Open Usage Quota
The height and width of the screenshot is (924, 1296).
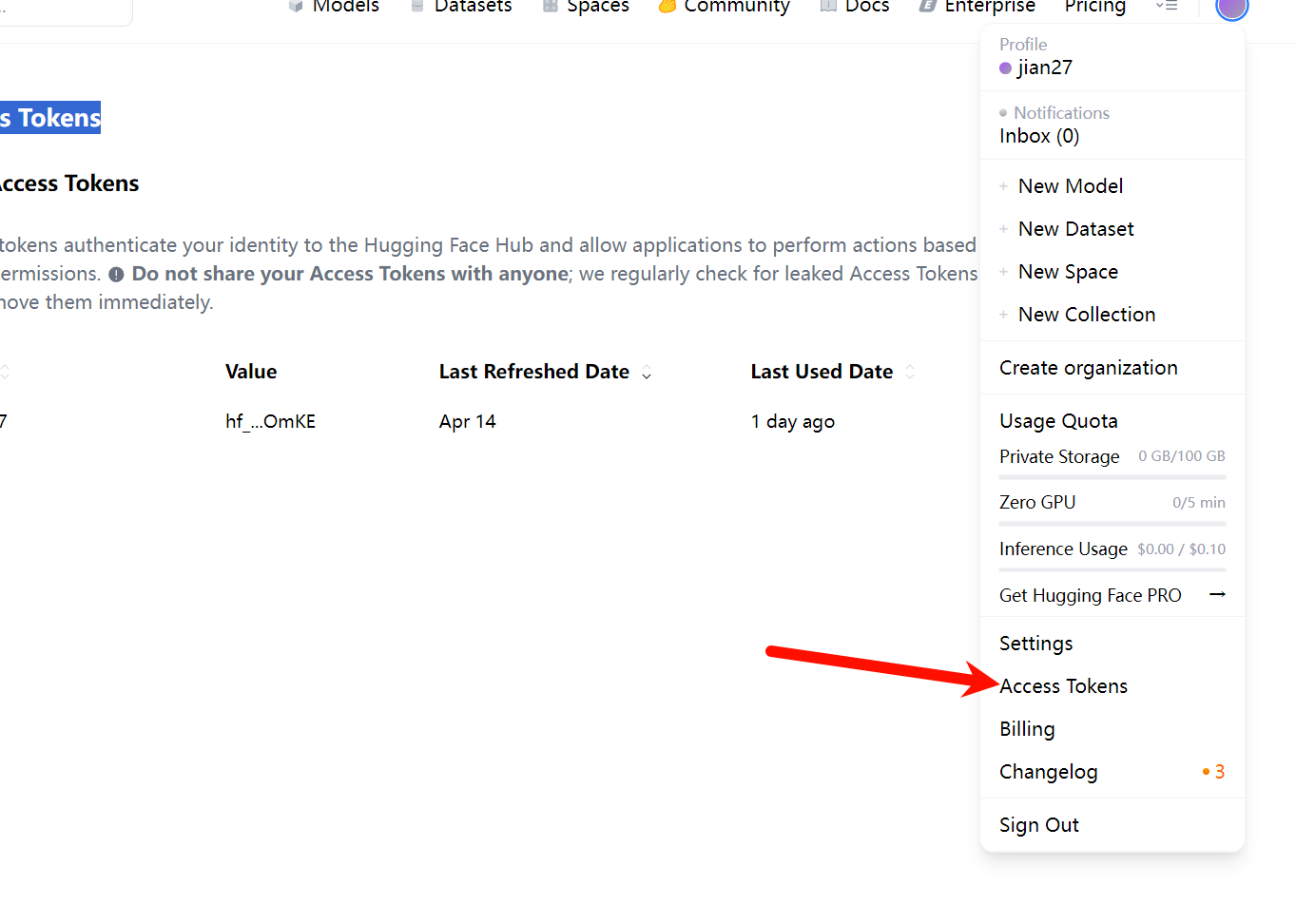(1058, 421)
